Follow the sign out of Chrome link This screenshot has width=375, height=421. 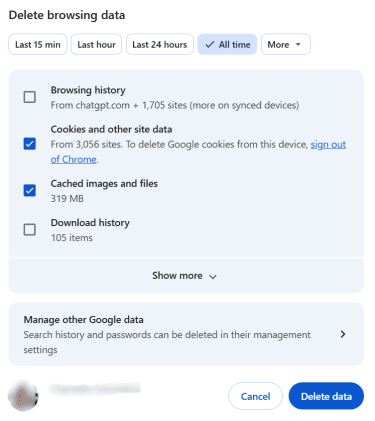point(198,152)
